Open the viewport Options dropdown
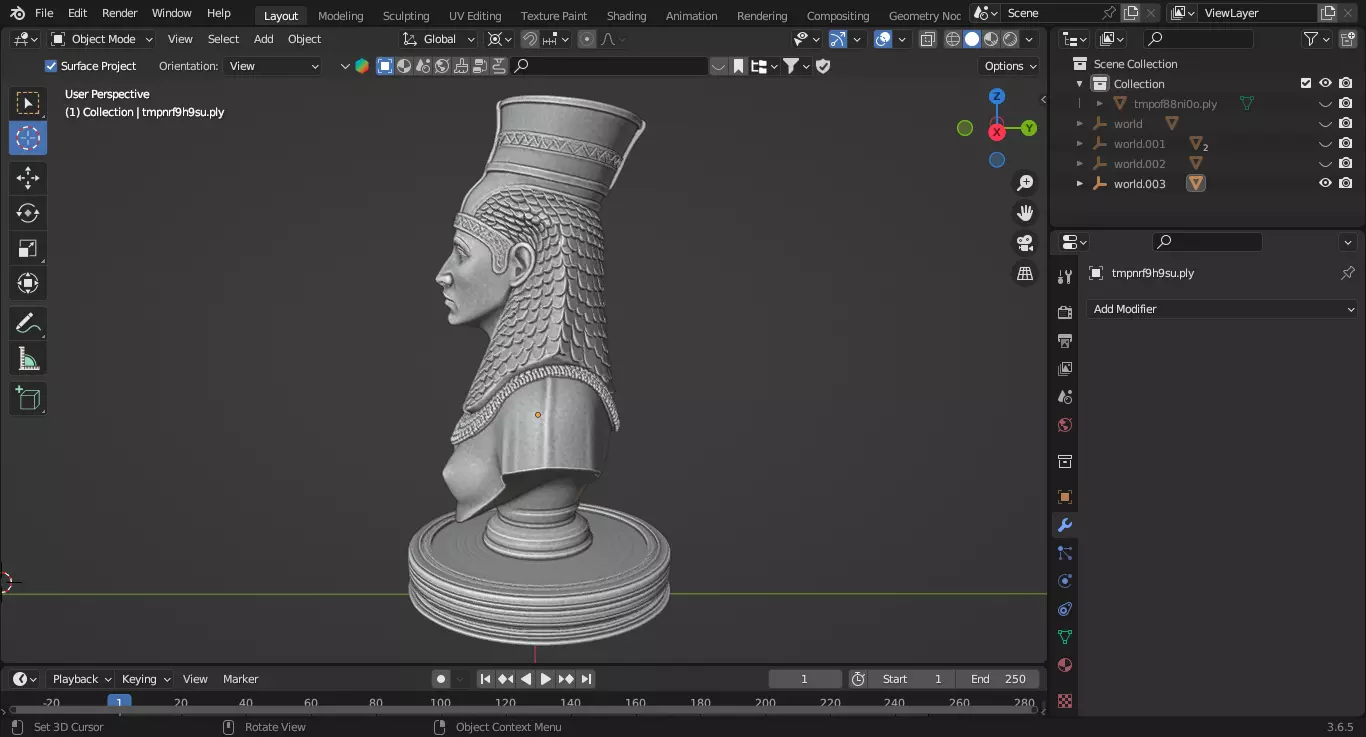 tap(1010, 66)
